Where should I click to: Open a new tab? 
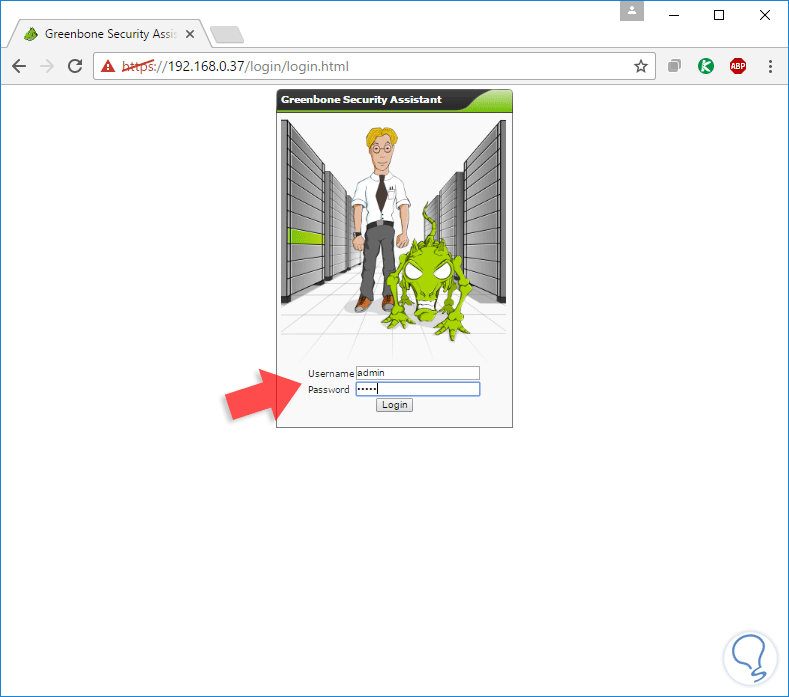[x=227, y=34]
